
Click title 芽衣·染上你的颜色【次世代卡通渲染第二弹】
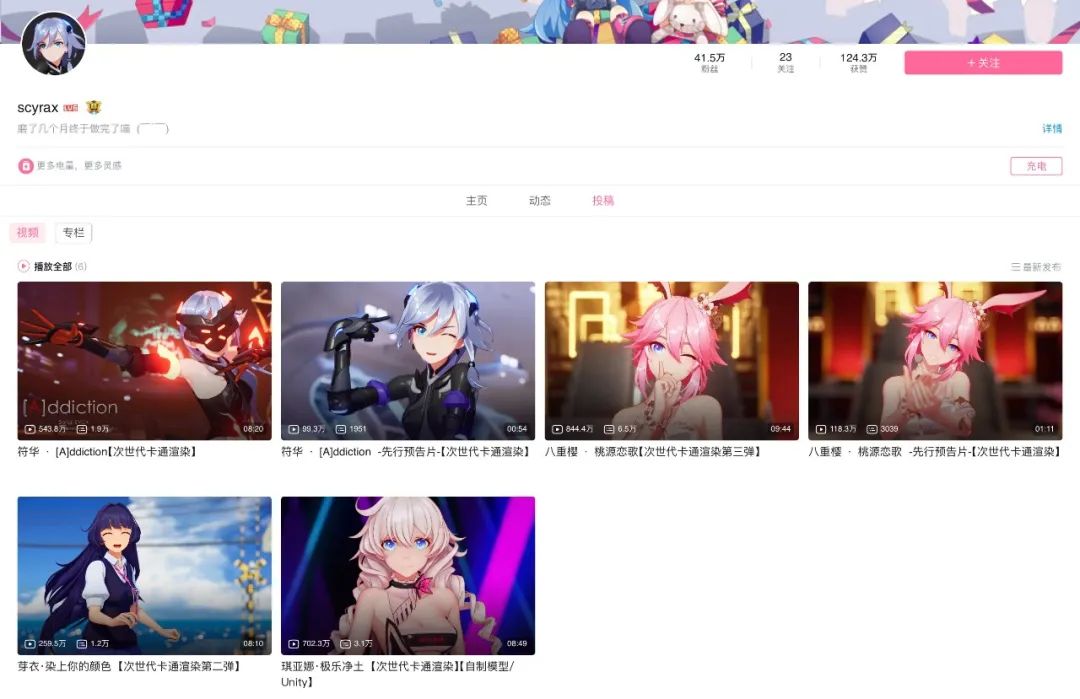coord(129,667)
